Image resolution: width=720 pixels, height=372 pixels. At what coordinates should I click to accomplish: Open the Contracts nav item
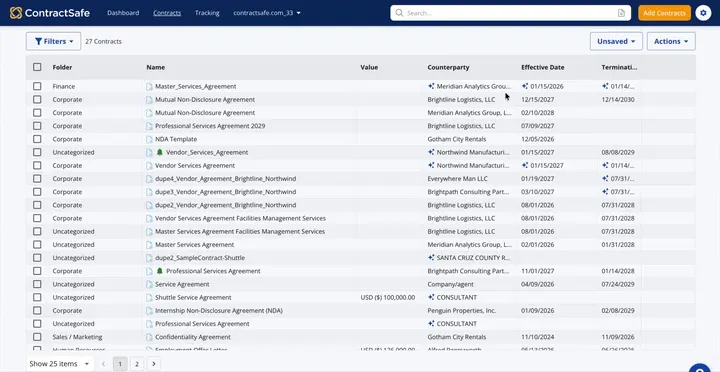point(167,13)
